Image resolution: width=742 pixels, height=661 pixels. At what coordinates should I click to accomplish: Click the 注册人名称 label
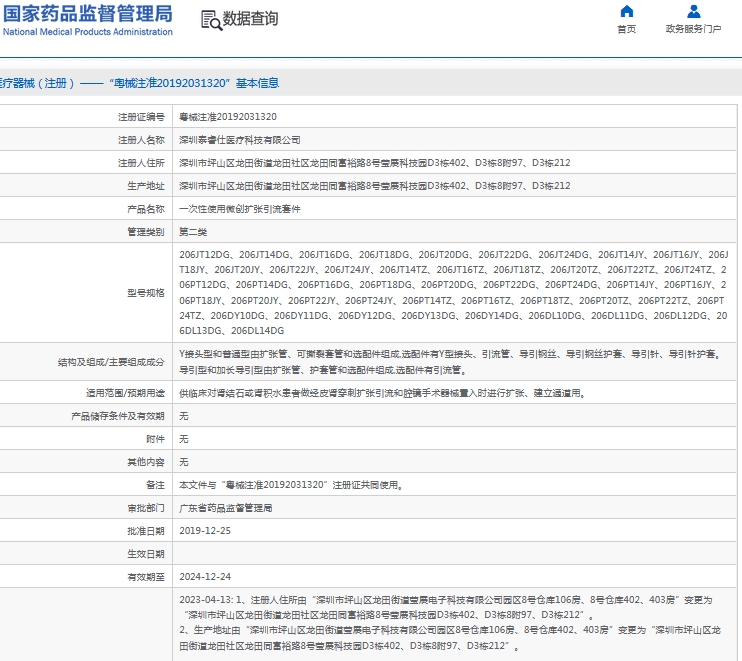(141, 140)
